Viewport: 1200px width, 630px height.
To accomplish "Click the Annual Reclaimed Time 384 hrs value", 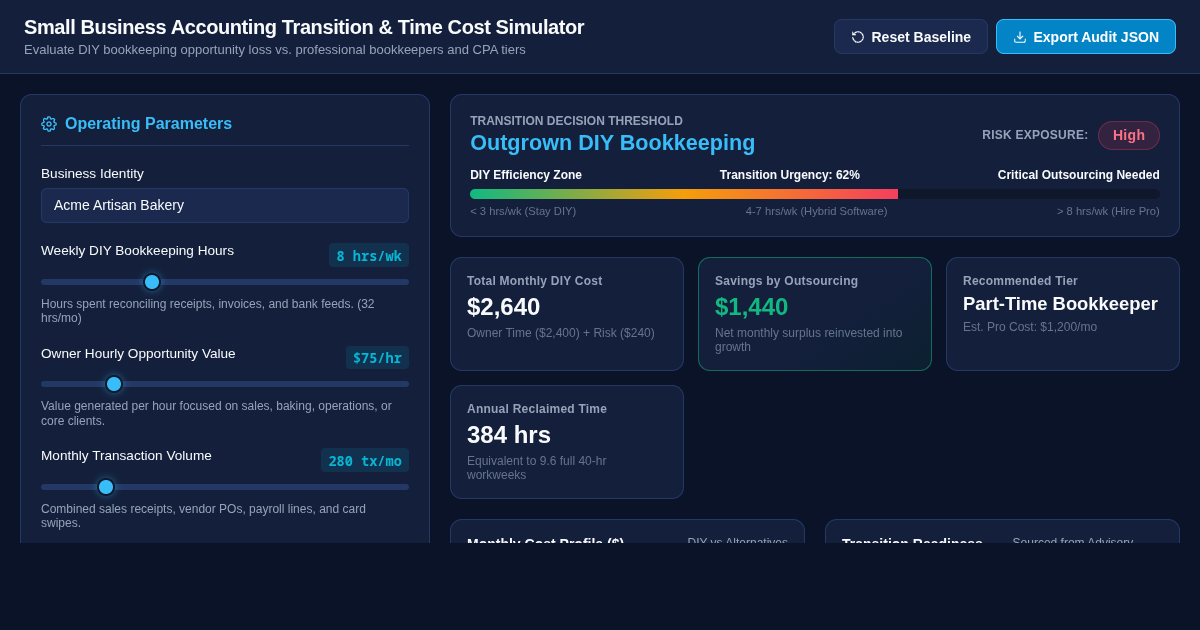I will click(509, 435).
